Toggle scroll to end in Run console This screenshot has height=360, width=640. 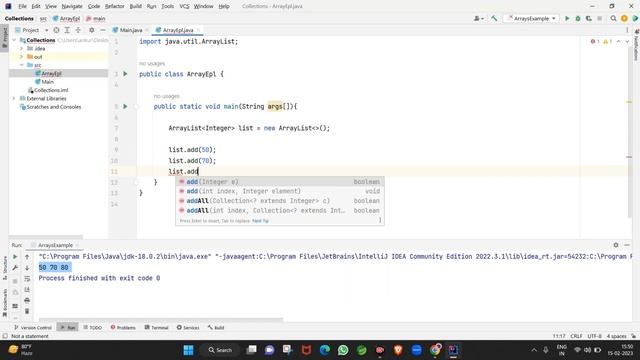tap(27, 289)
